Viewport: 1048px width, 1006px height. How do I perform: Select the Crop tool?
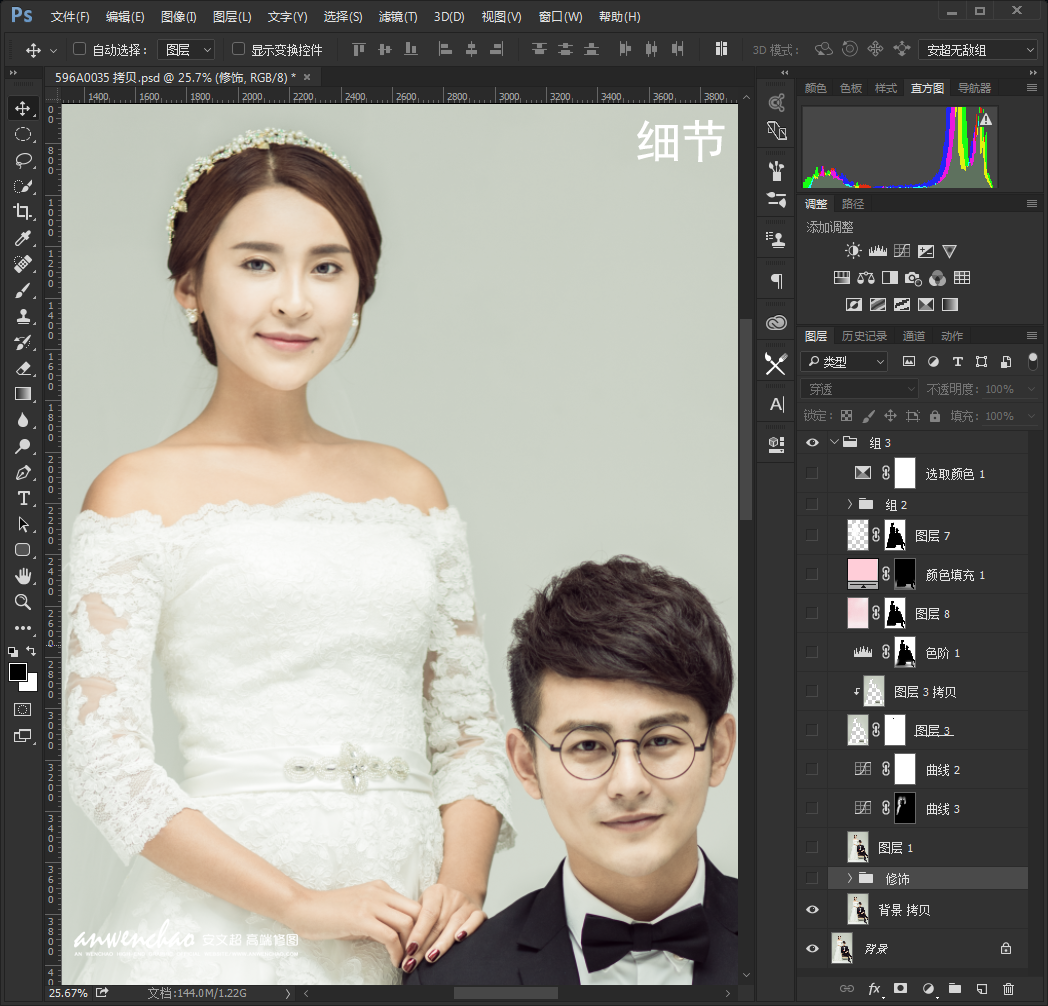pos(23,213)
